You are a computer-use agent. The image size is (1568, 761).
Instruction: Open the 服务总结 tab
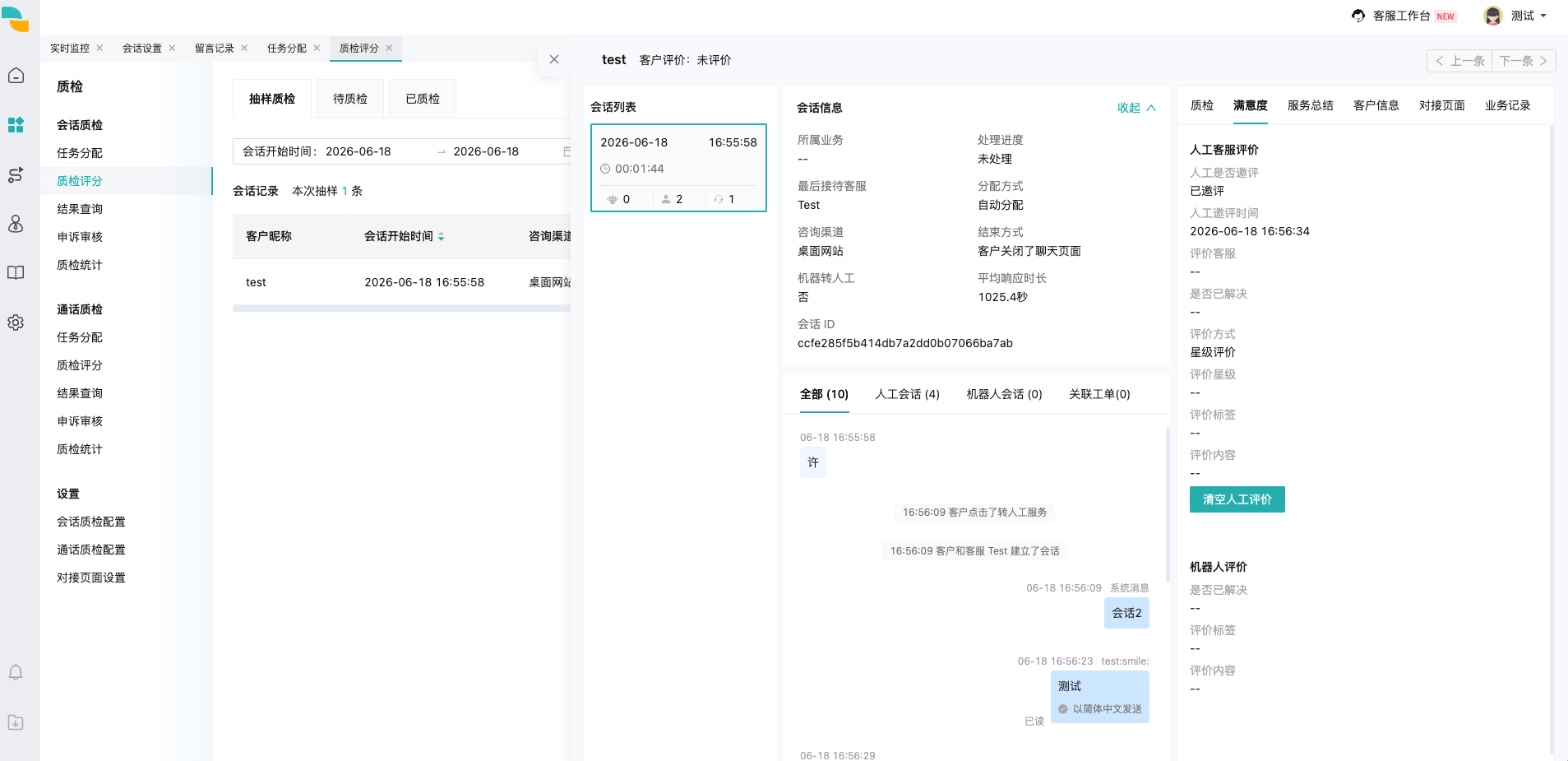point(1311,105)
